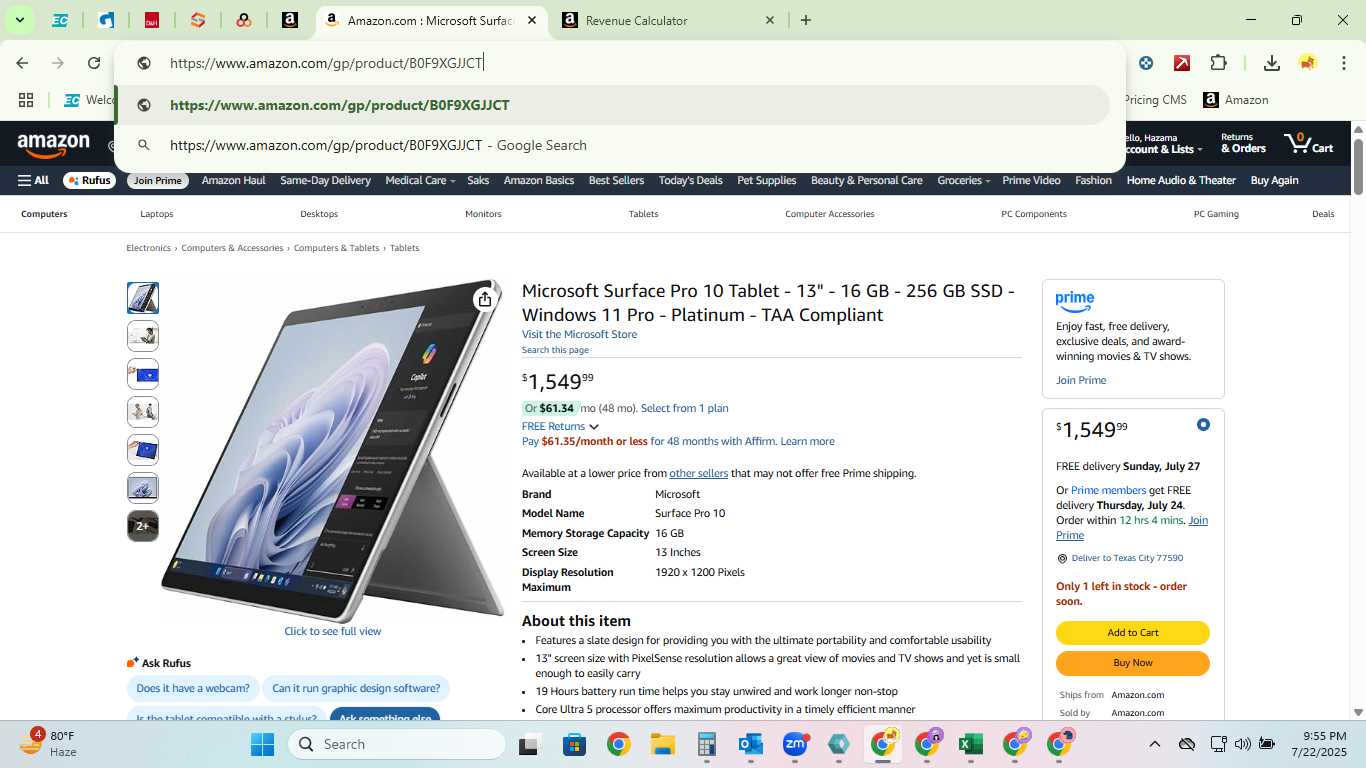Screen dimensions: 1366x768
Task: Open the shopping Cart icon
Action: (x=1310, y=144)
